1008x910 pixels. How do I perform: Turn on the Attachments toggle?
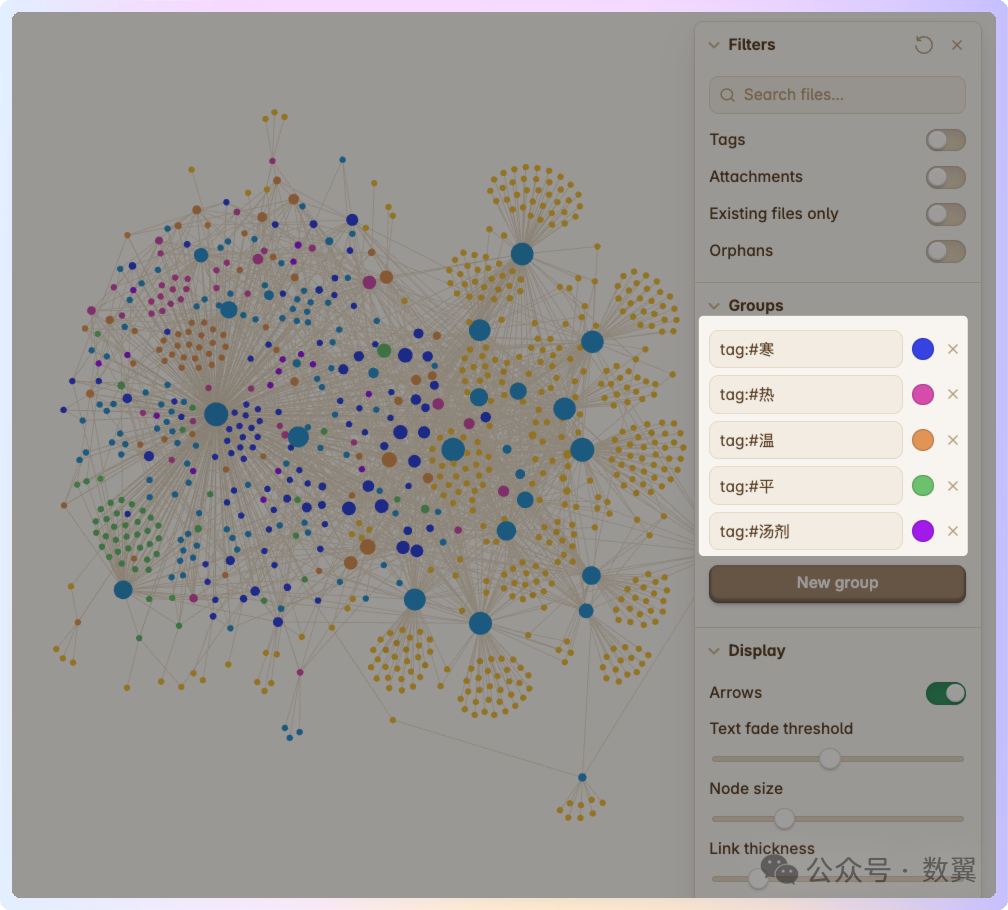coord(945,177)
